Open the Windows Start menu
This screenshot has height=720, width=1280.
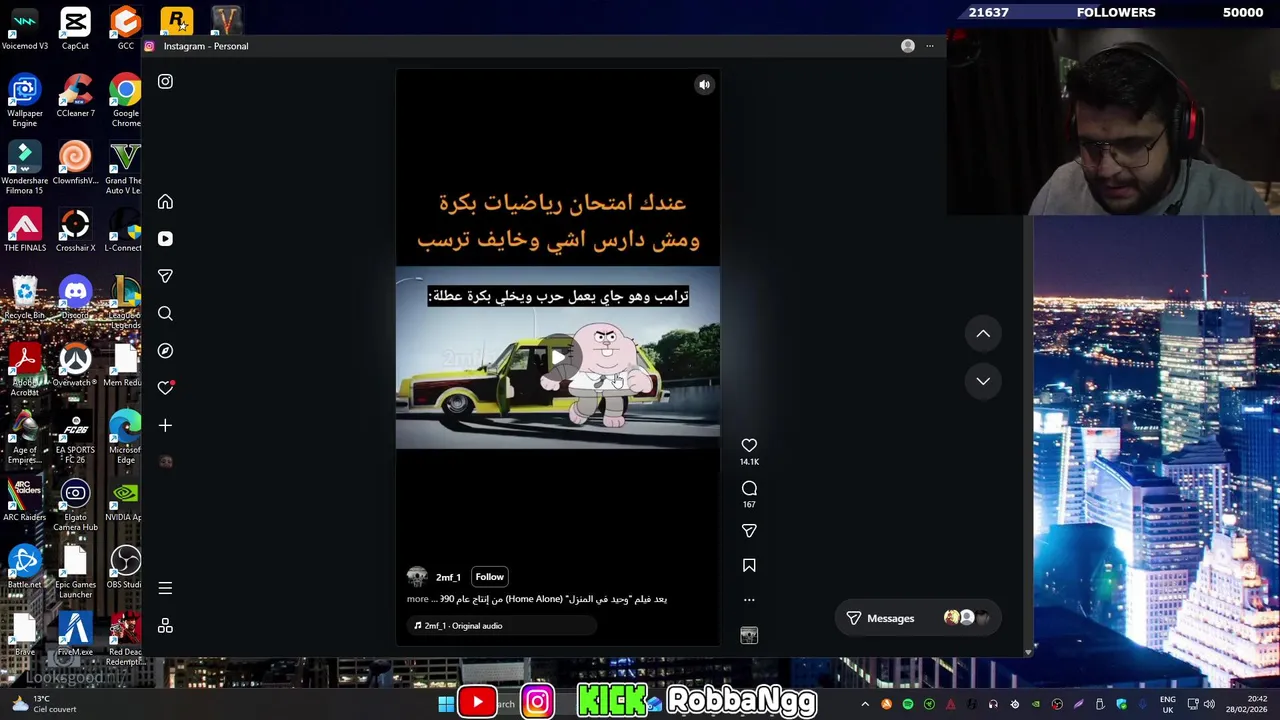446,704
